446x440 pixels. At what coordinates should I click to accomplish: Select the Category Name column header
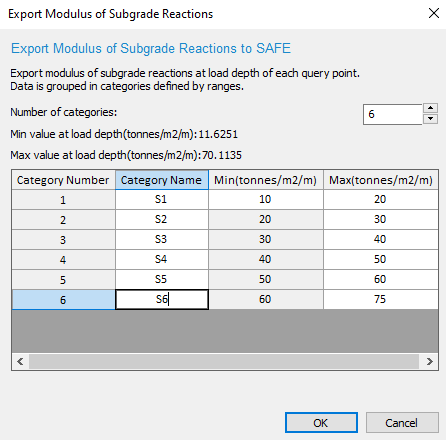162,180
